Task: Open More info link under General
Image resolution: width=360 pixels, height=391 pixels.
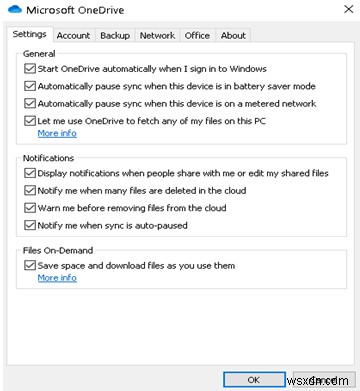Action: pyautogui.click(x=57, y=133)
